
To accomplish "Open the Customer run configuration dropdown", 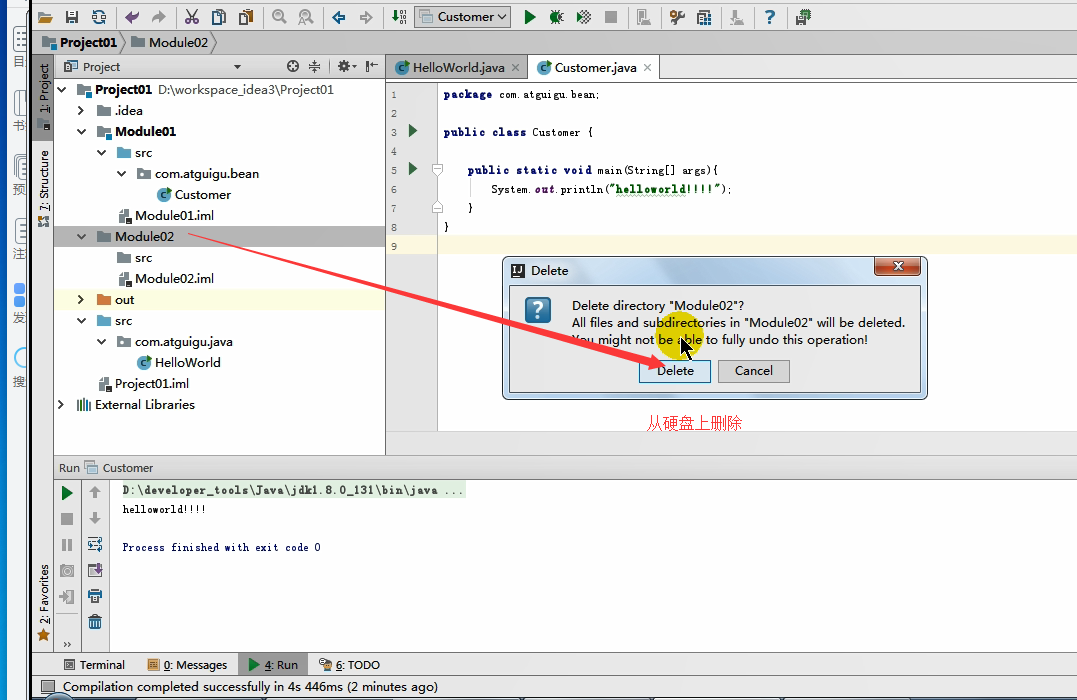I will 462,17.
